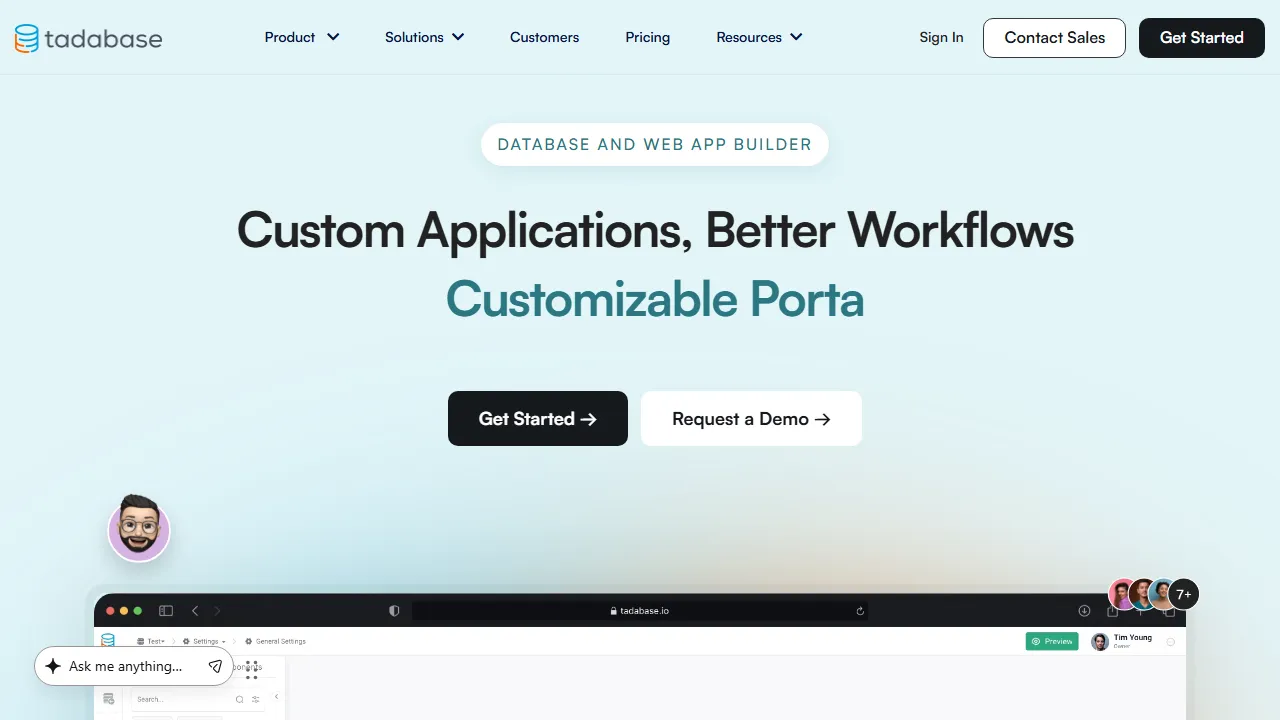Viewport: 1280px width, 720px height.
Task: Click the Test breadcrumb dropdown in mockup
Action: click(x=151, y=641)
